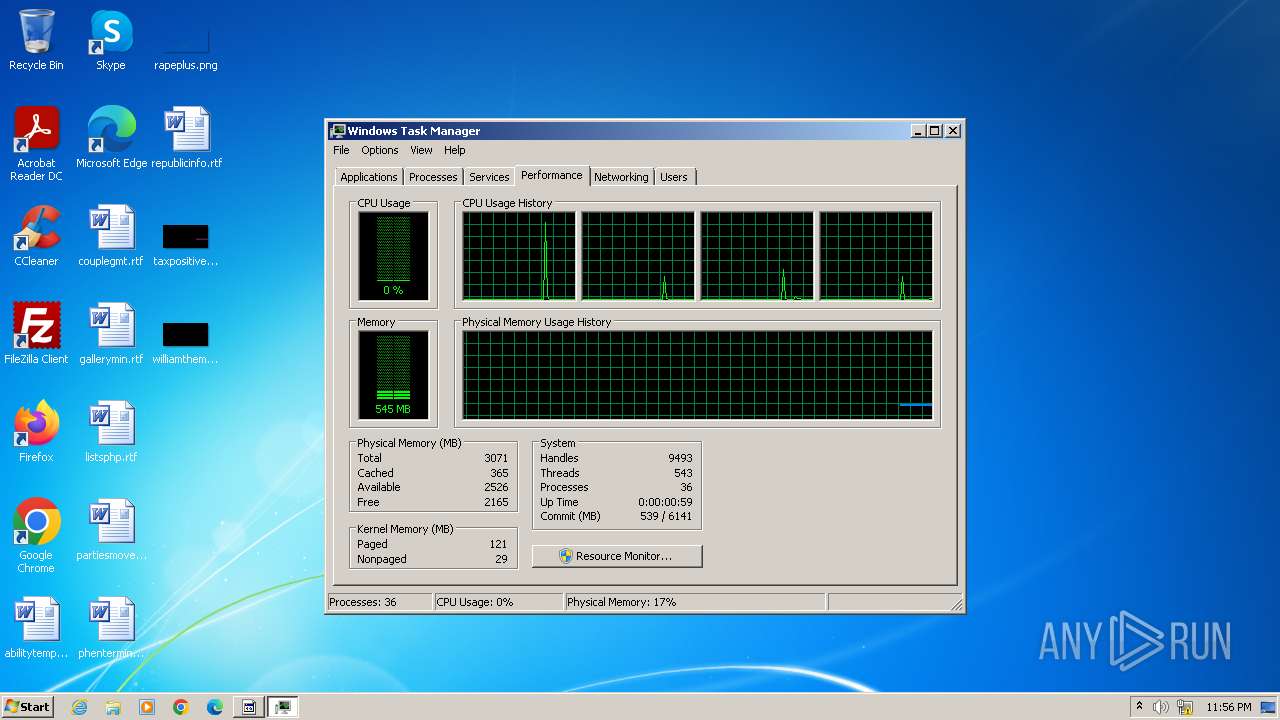Click the Resource Monitor button
This screenshot has width=1280, height=720.
pos(617,556)
